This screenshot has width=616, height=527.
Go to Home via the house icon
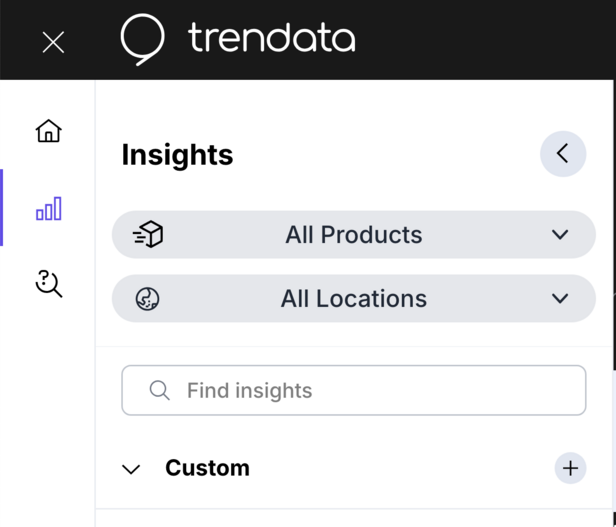pyautogui.click(x=48, y=131)
